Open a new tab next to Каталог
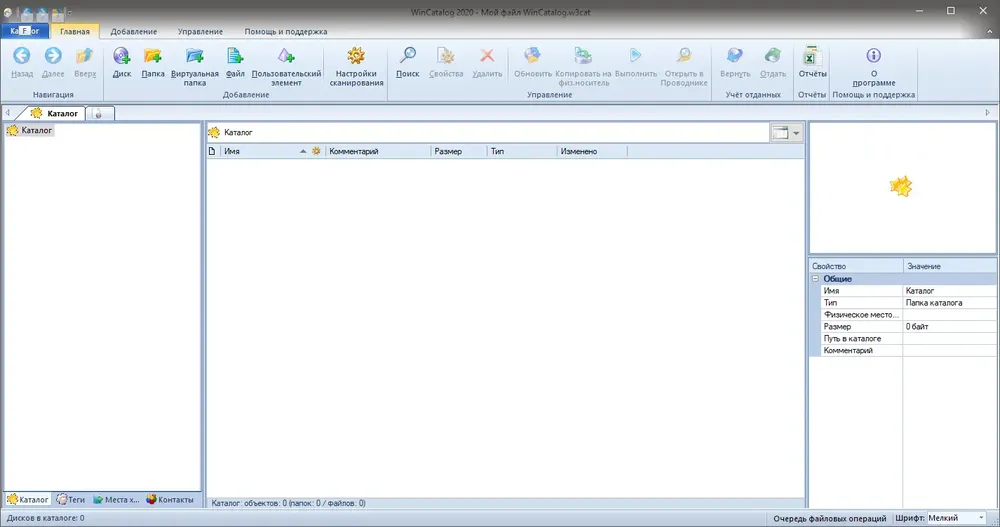 (100, 114)
